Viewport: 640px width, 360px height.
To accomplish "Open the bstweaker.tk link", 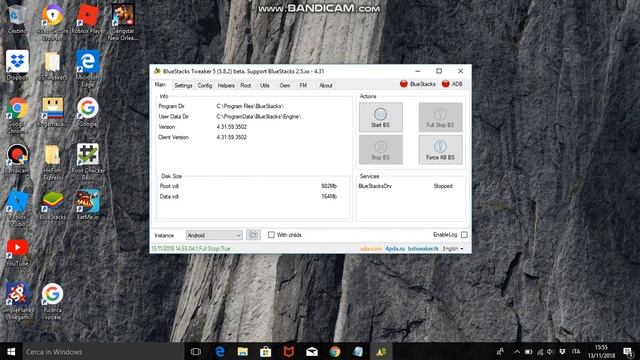I will (423, 249).
